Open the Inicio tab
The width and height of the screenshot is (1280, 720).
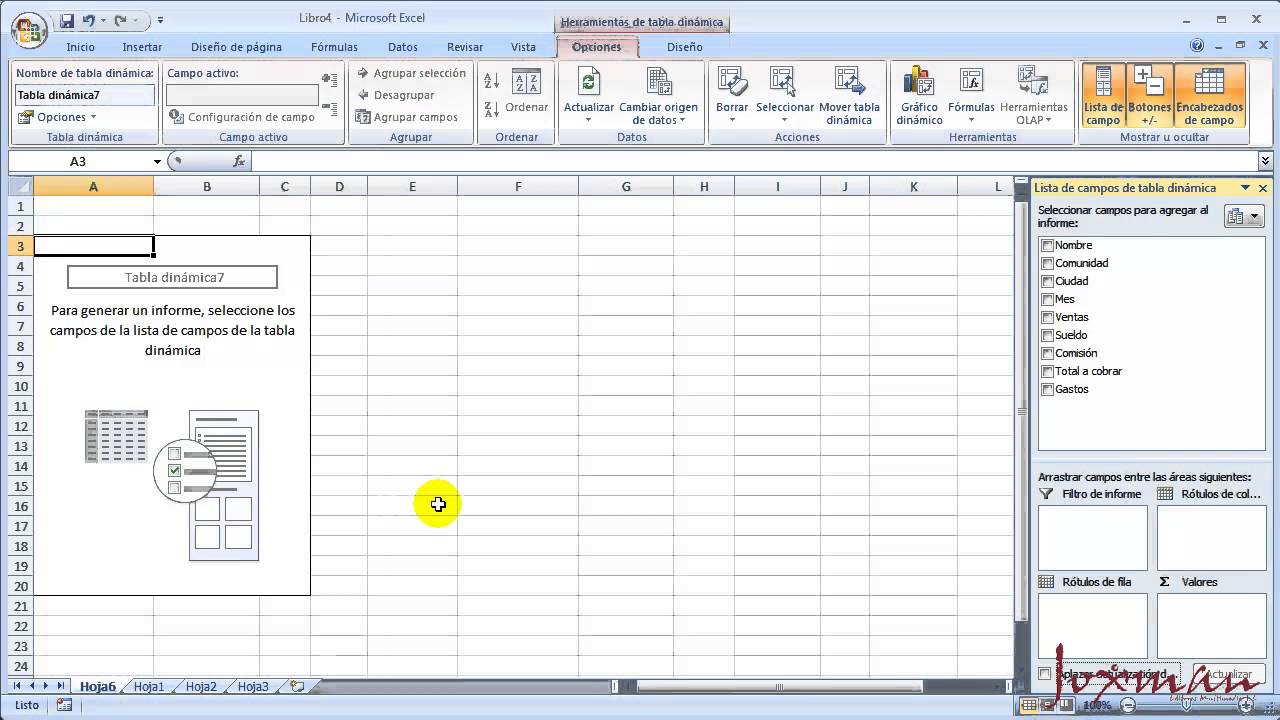pyautogui.click(x=80, y=47)
